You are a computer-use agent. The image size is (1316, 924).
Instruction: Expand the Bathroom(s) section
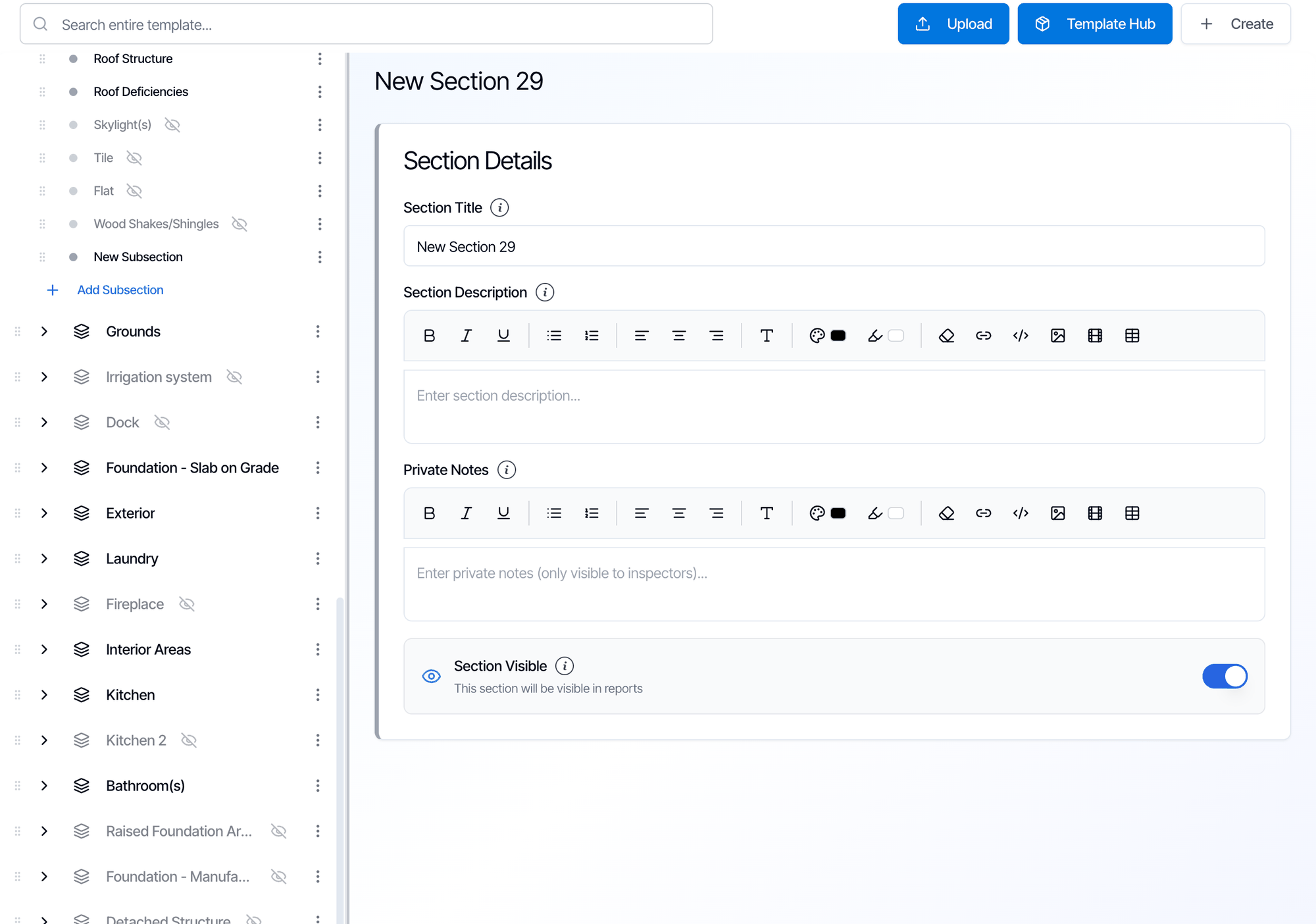pyautogui.click(x=44, y=786)
